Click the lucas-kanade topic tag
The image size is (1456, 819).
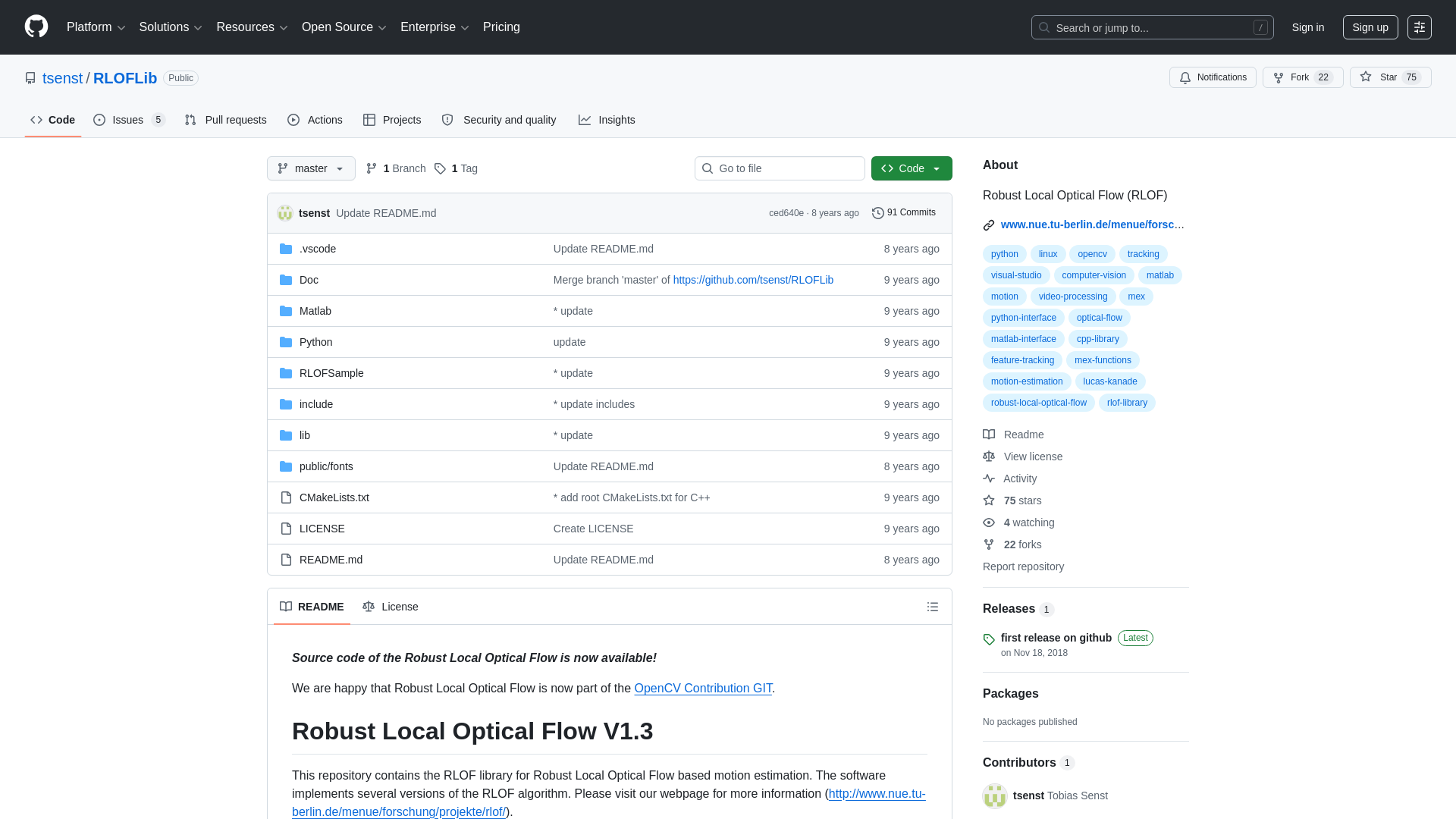tap(1110, 381)
